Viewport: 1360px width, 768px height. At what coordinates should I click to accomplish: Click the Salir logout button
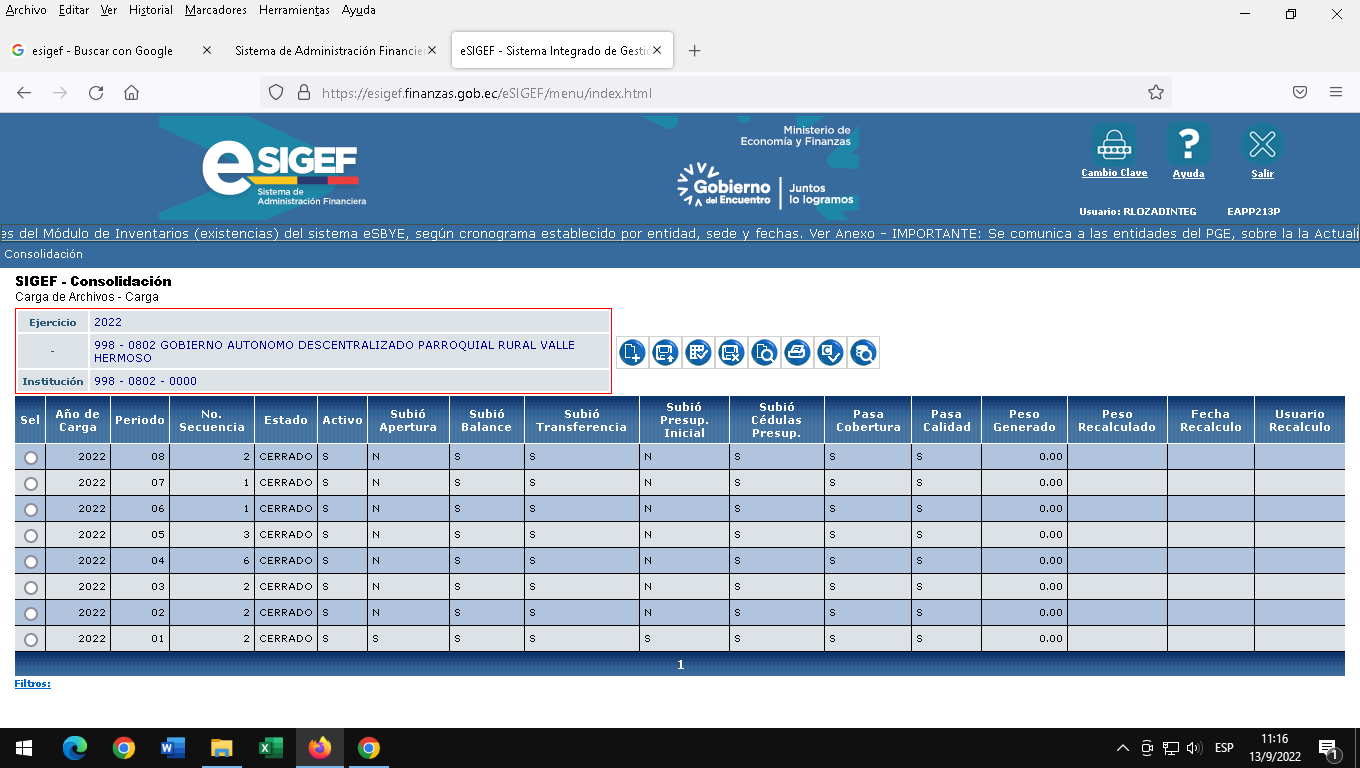[1262, 151]
